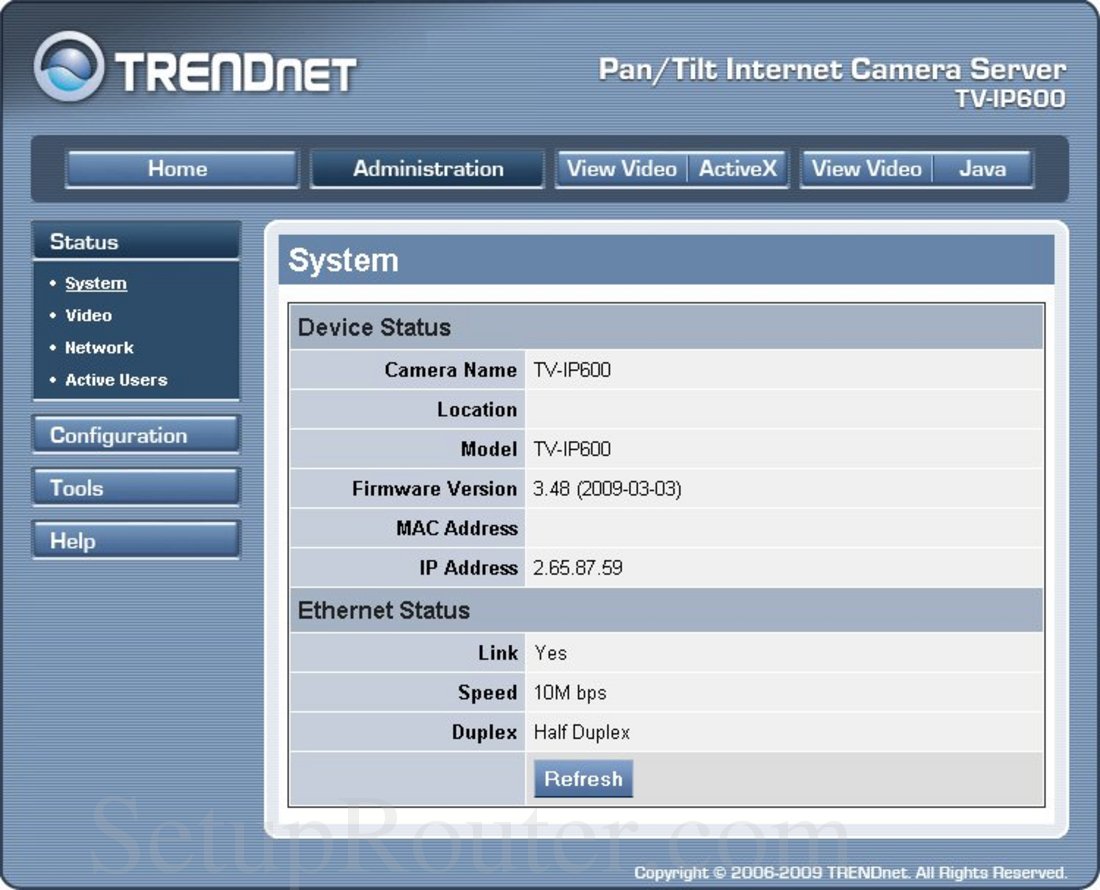Open the Video status page
1100x890 pixels.
pos(88,316)
